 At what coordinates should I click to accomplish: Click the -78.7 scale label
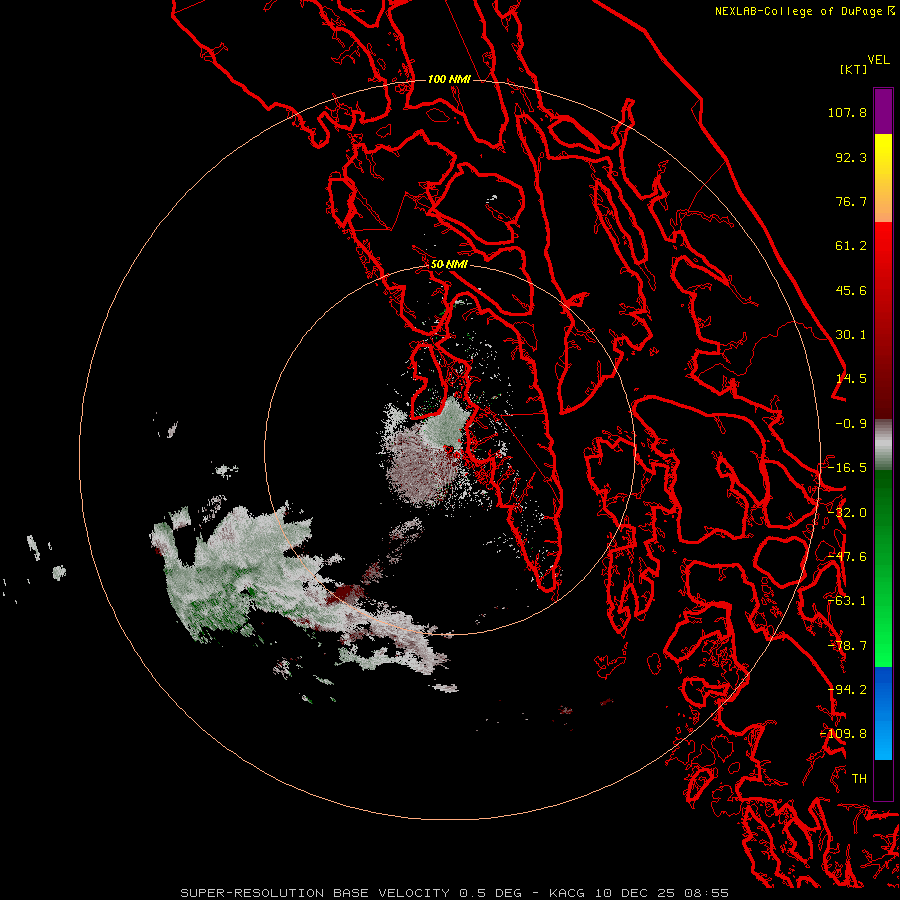847,646
